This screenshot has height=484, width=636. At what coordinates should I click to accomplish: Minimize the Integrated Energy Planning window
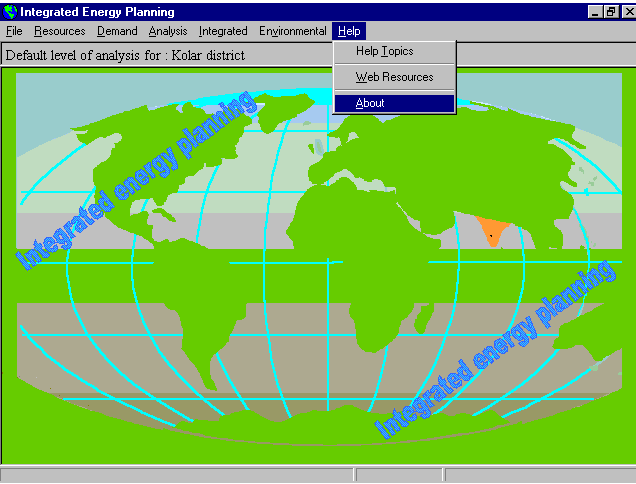[594, 12]
